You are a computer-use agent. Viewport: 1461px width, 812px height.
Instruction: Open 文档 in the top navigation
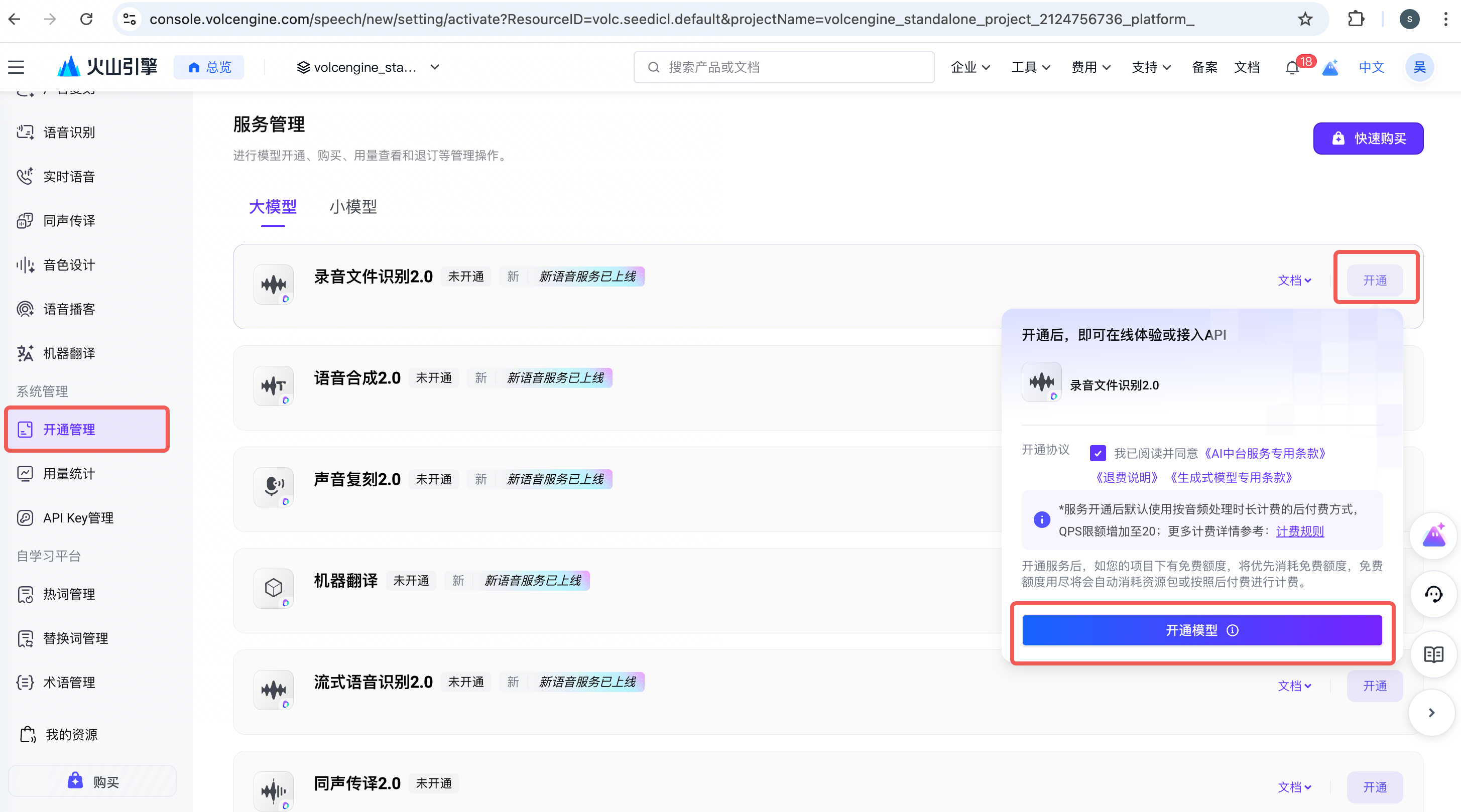click(x=1247, y=67)
